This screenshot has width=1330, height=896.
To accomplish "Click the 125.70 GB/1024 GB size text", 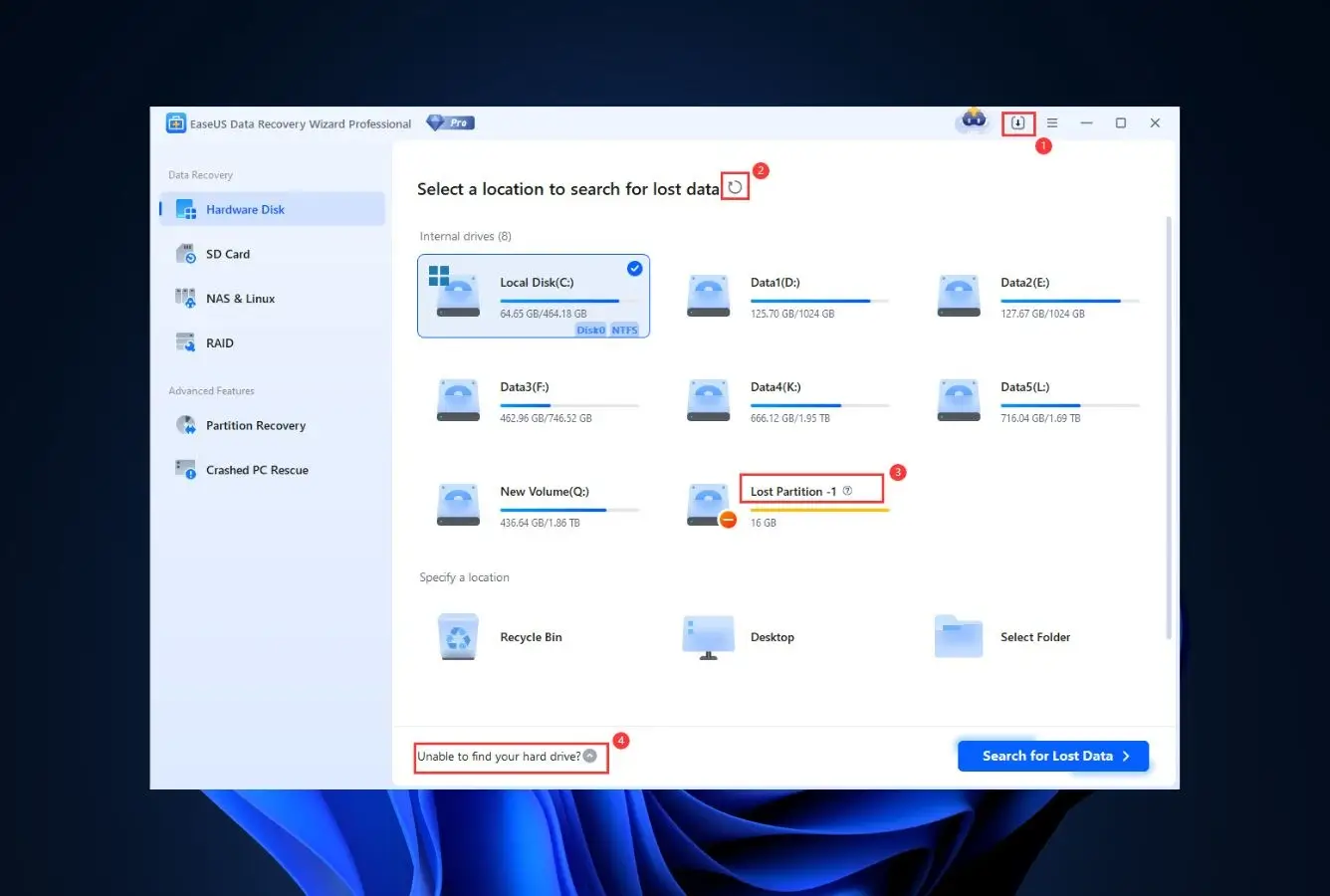I will click(x=792, y=314).
